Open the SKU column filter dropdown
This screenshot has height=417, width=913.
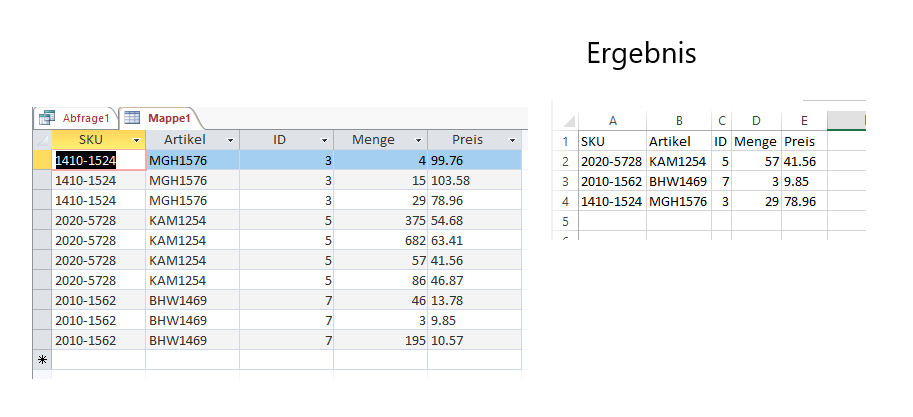click(137, 141)
